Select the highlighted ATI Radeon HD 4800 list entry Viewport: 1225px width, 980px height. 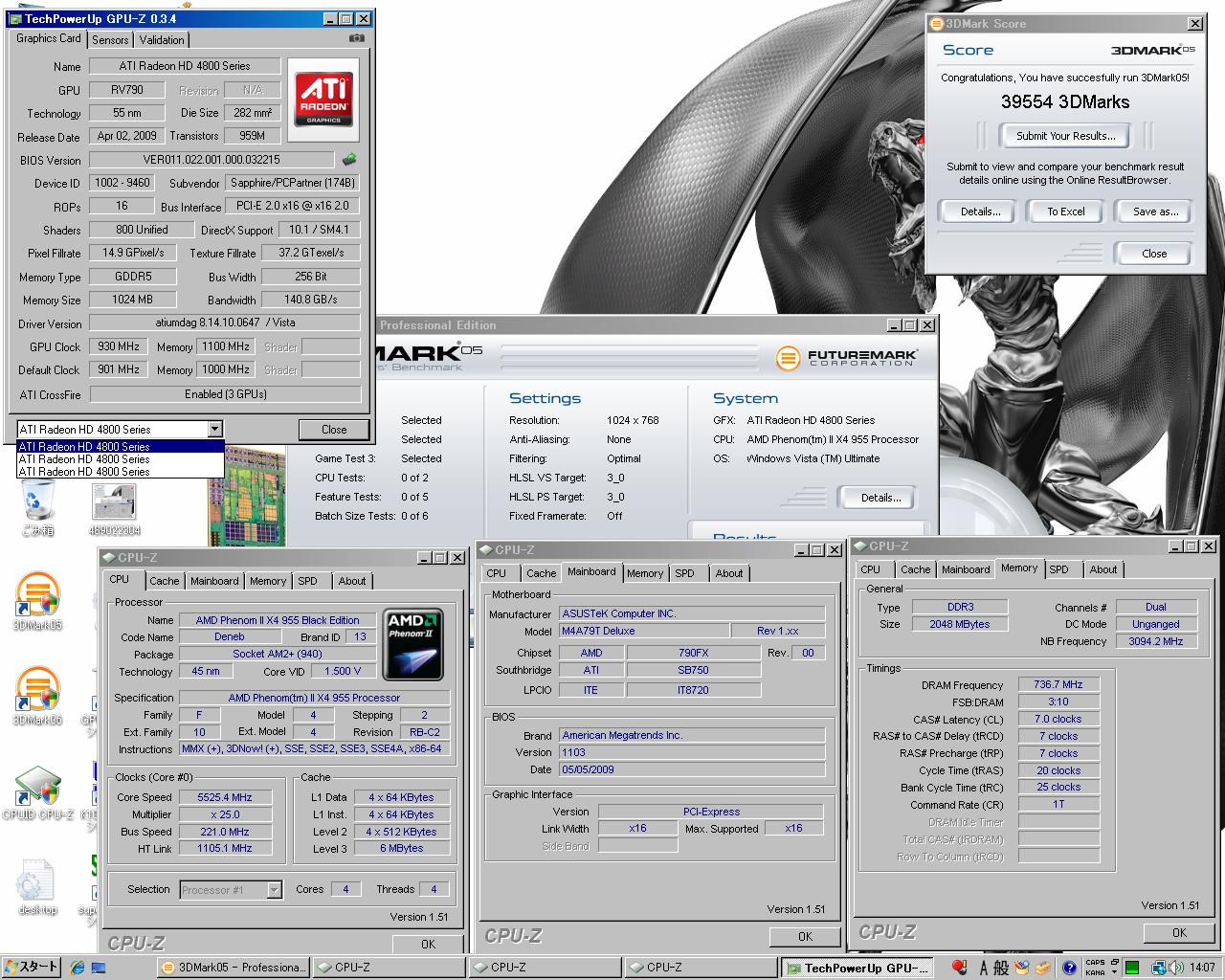(x=121, y=446)
